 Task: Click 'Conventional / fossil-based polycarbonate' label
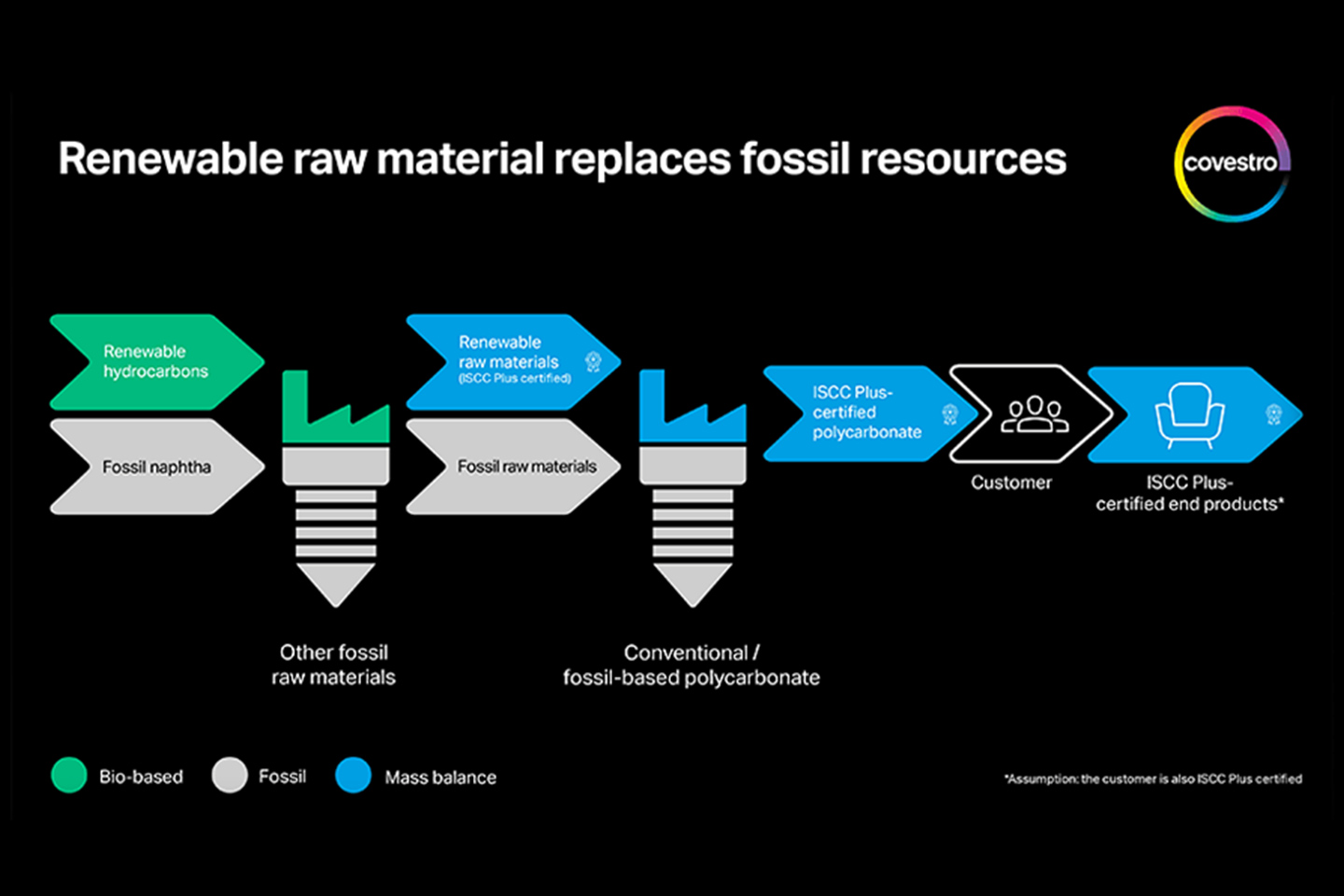click(692, 665)
